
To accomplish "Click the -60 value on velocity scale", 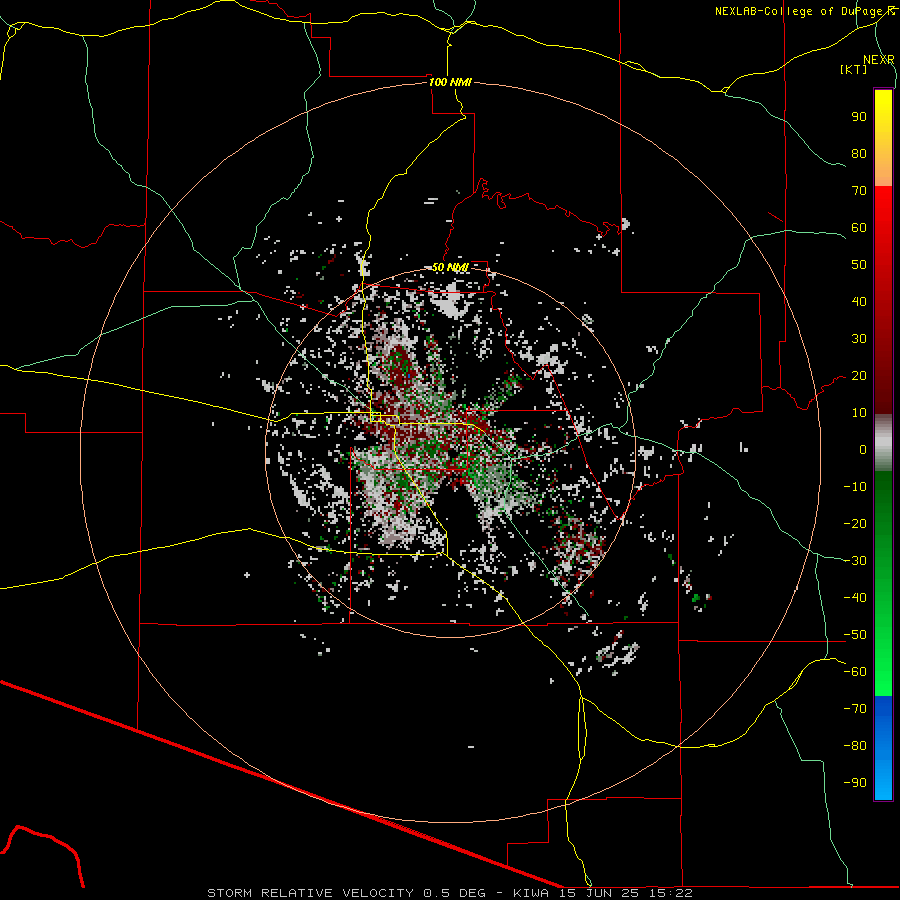I will tap(855, 672).
